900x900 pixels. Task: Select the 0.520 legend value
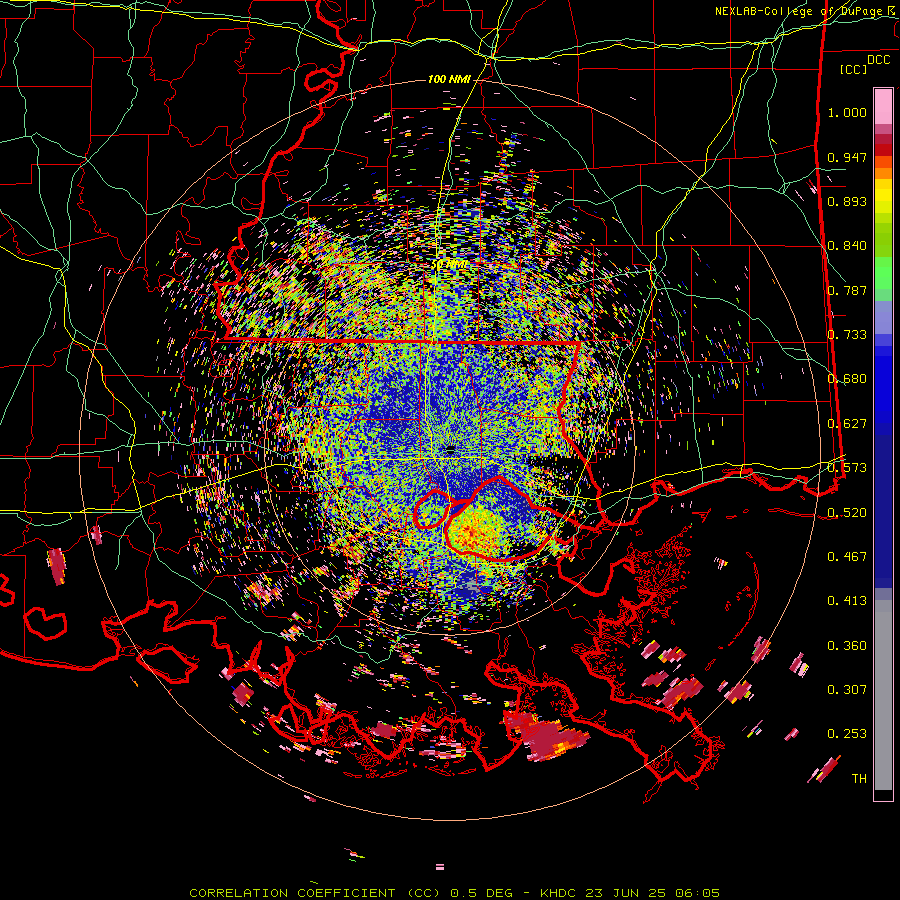tap(847, 513)
